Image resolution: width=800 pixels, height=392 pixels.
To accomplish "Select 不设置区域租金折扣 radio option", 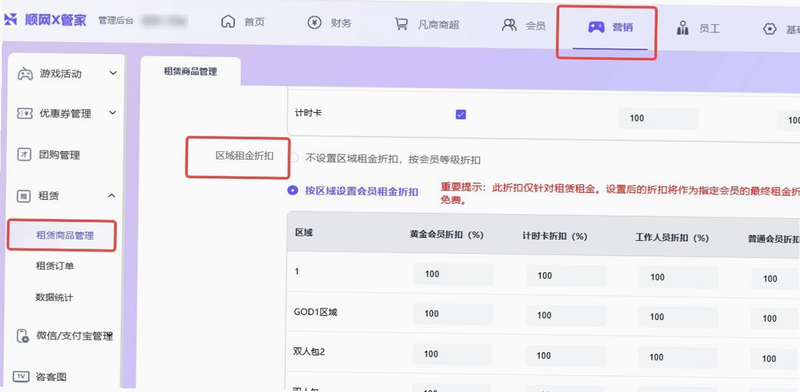I will 293,158.
